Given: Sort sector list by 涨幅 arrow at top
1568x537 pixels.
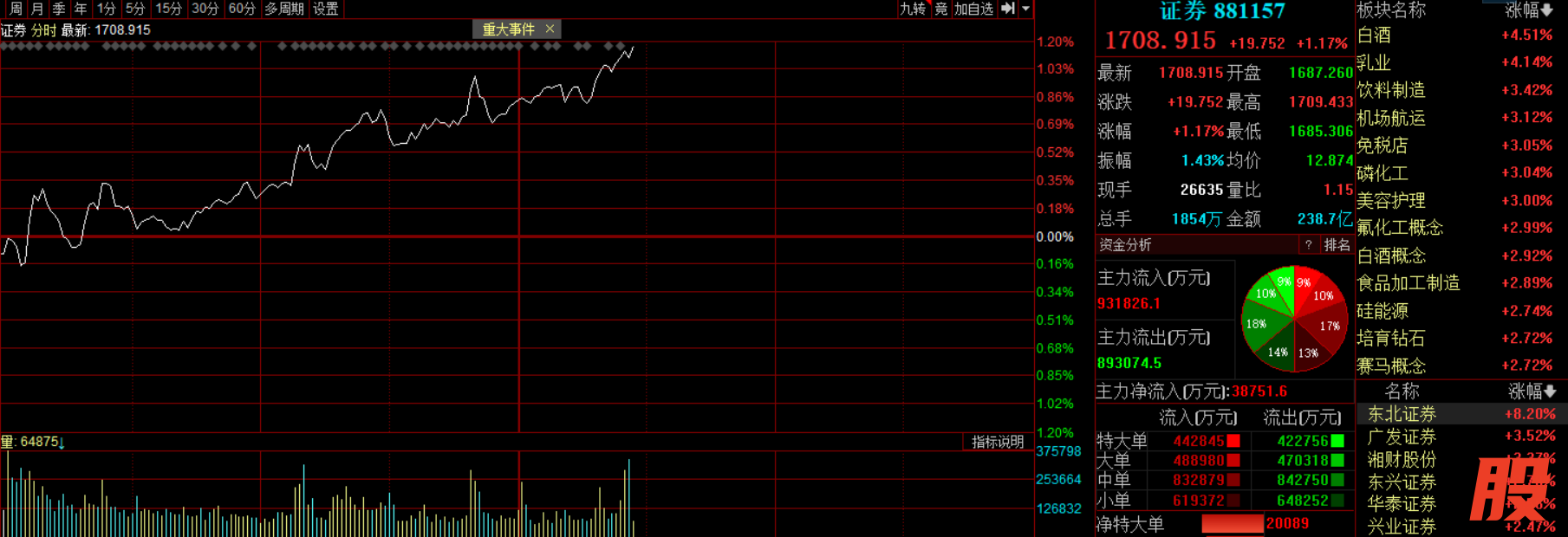Looking at the screenshot, I should [x=1547, y=10].
